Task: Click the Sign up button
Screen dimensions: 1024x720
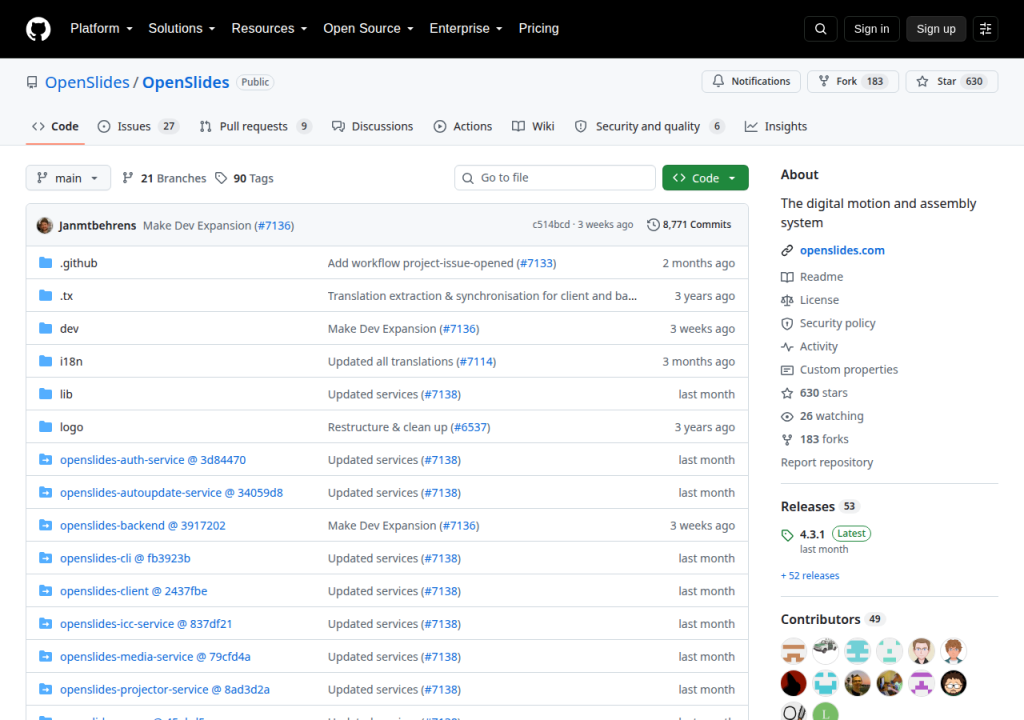Action: pyautogui.click(x=935, y=29)
